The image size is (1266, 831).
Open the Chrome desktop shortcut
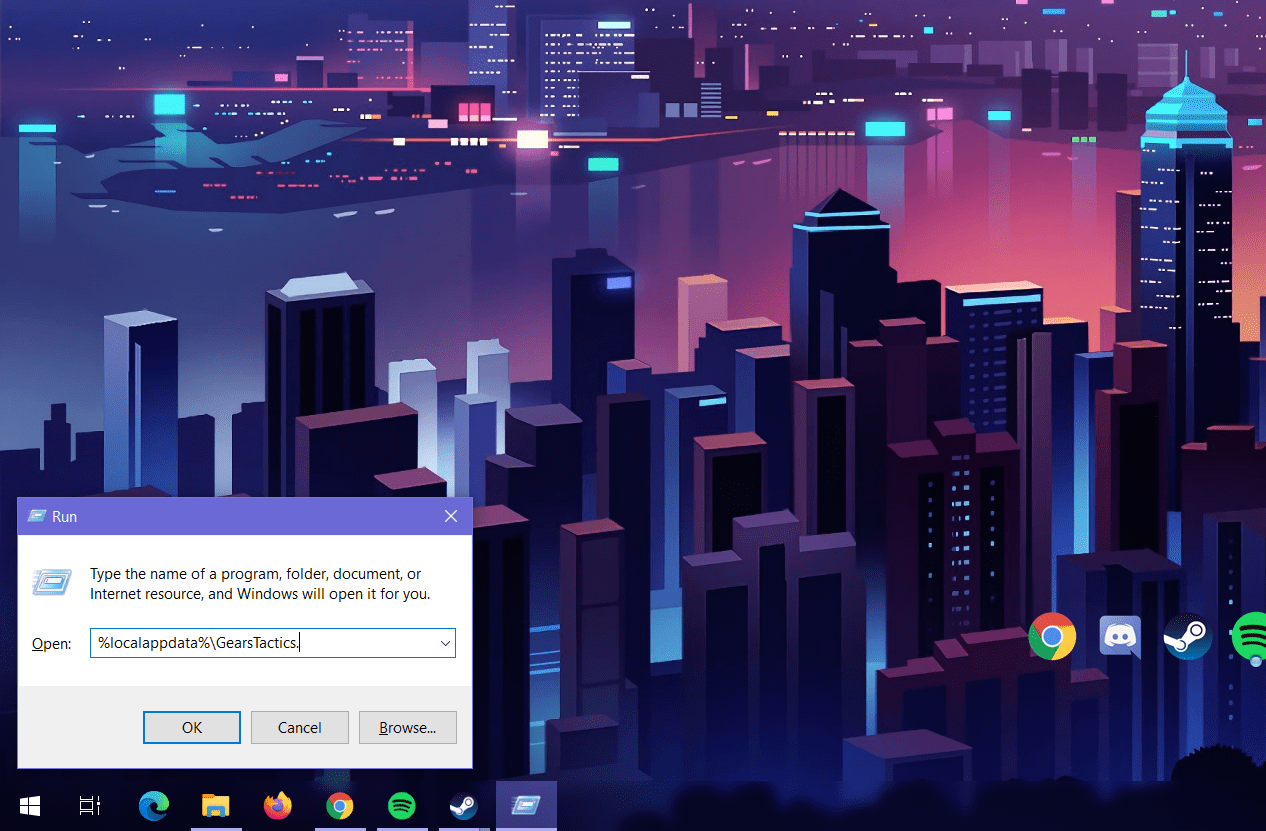click(x=1052, y=636)
